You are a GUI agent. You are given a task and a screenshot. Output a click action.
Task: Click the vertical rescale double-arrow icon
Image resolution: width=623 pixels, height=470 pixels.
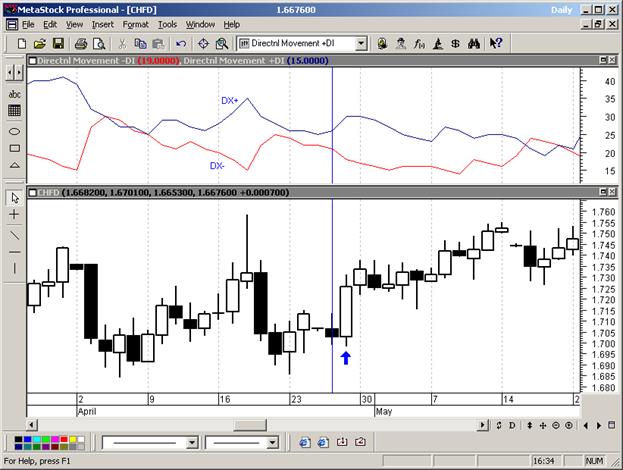[x=530, y=426]
